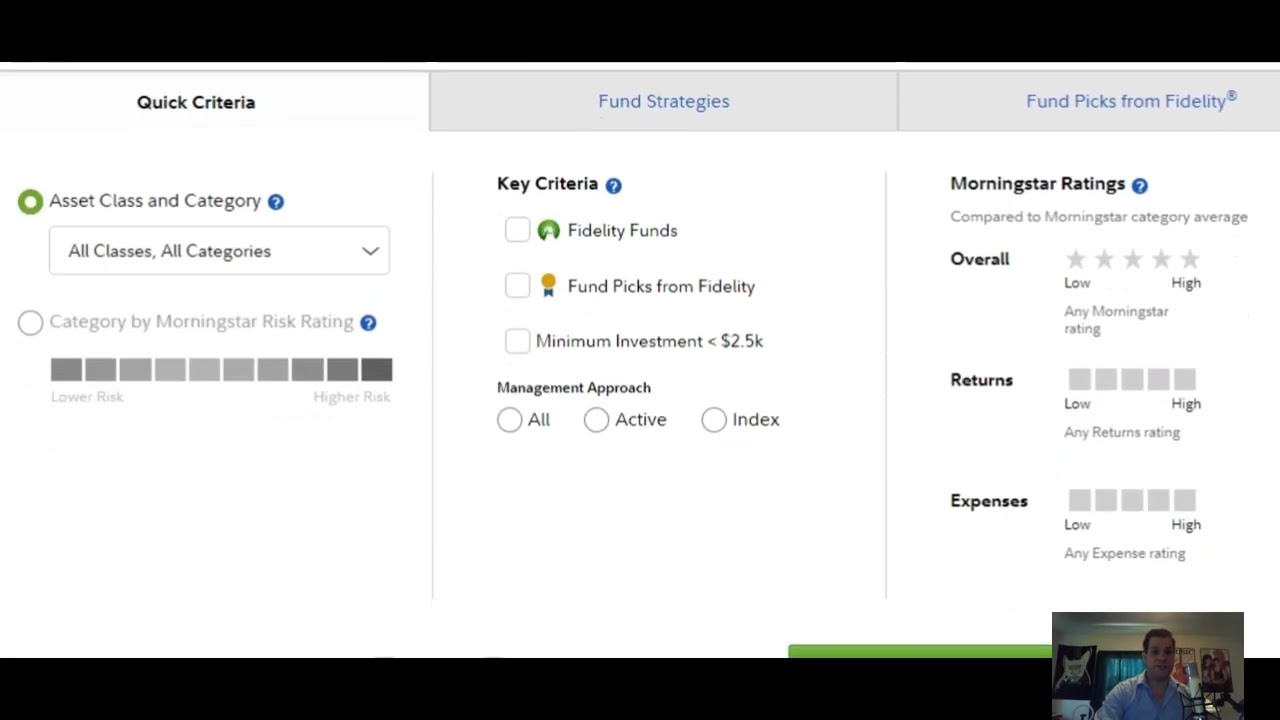Click the Morningstar Ratings help icon
The height and width of the screenshot is (720, 1280).
click(x=1139, y=185)
